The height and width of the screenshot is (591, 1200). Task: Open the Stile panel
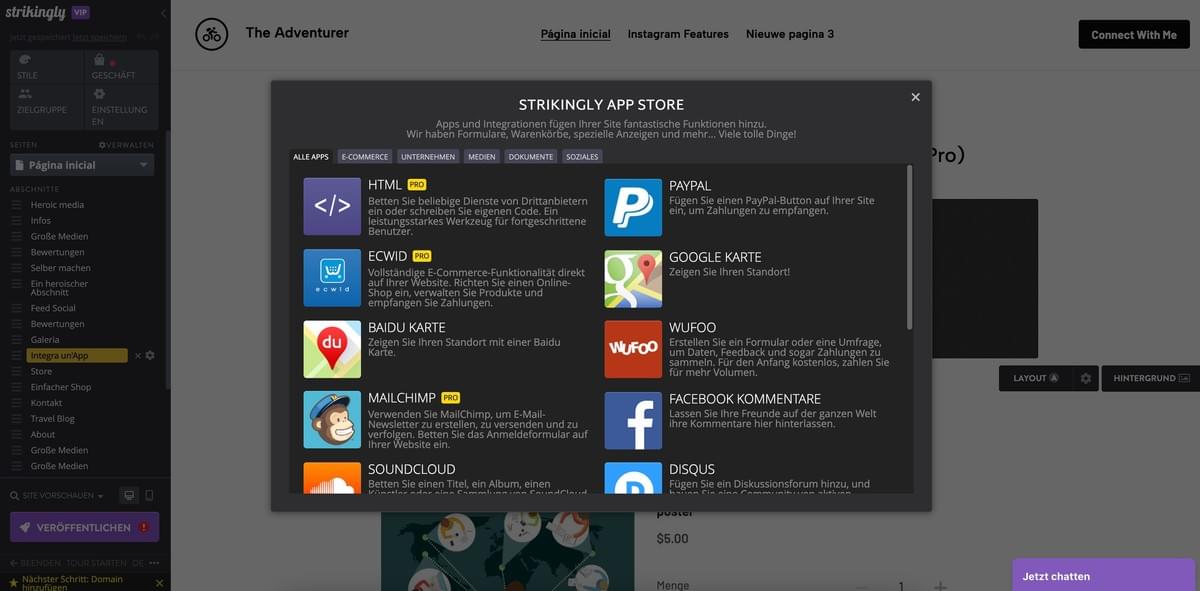[x=46, y=66]
